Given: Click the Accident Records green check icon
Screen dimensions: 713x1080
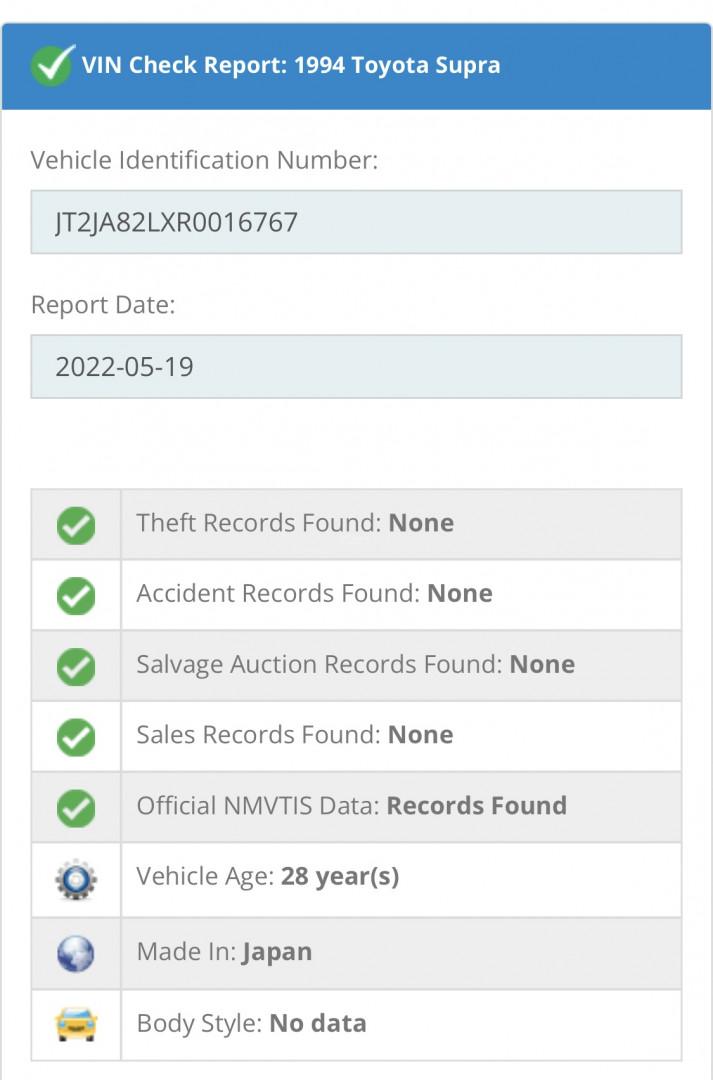Looking at the screenshot, I should tap(76, 596).
